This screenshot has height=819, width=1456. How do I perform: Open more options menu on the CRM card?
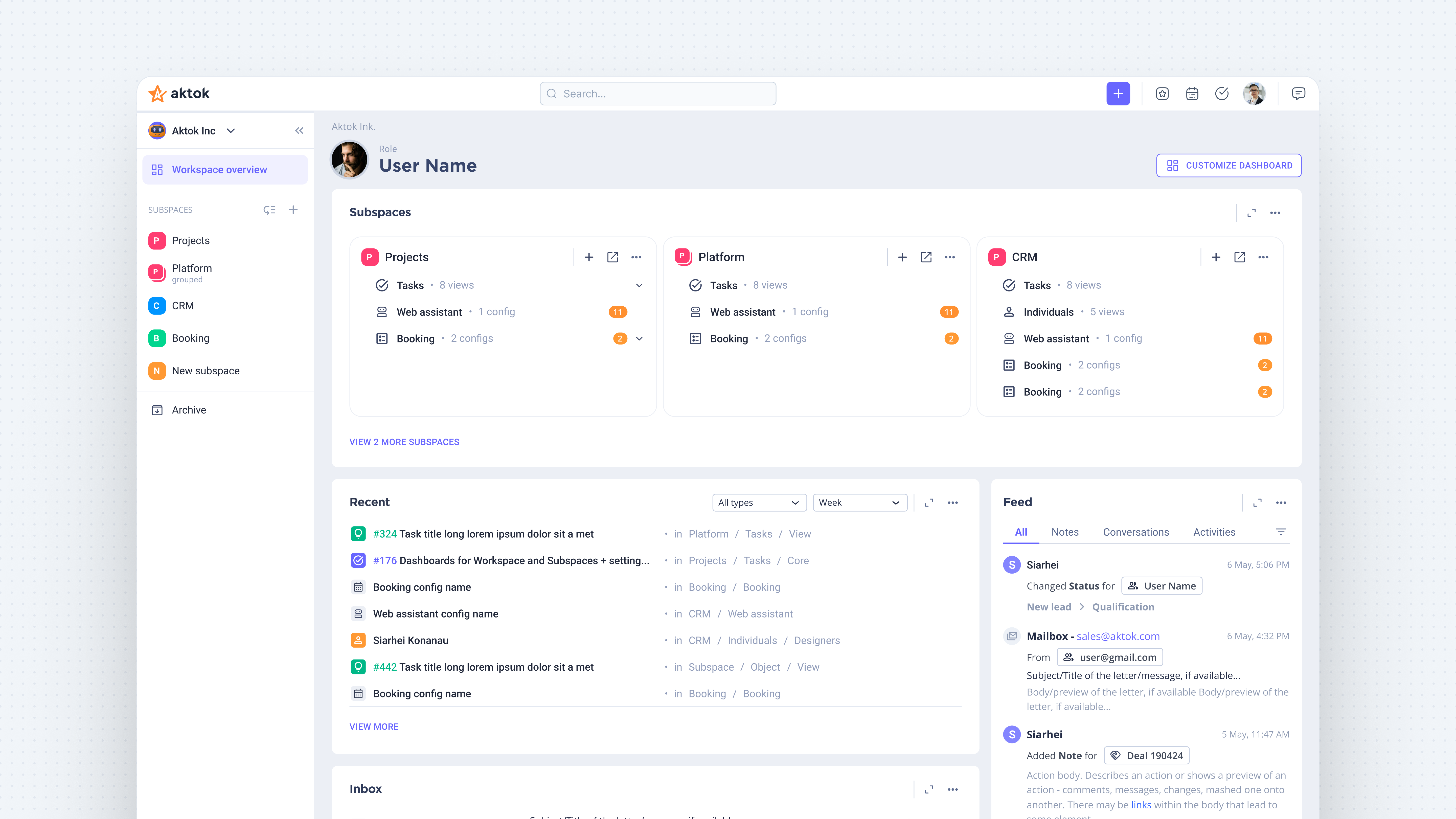click(x=1264, y=257)
